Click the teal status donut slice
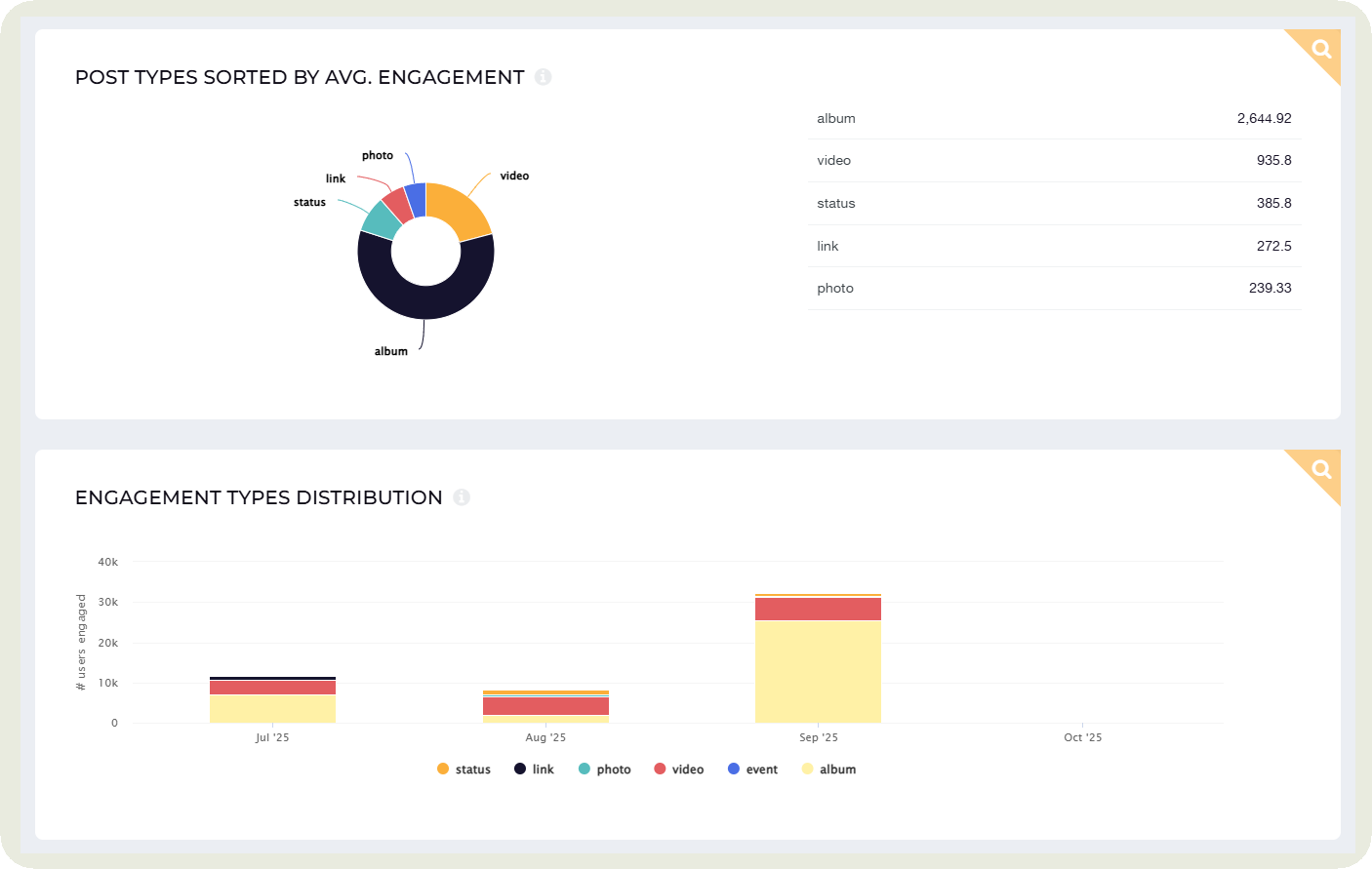This screenshot has width=1372, height=869. pos(381,220)
